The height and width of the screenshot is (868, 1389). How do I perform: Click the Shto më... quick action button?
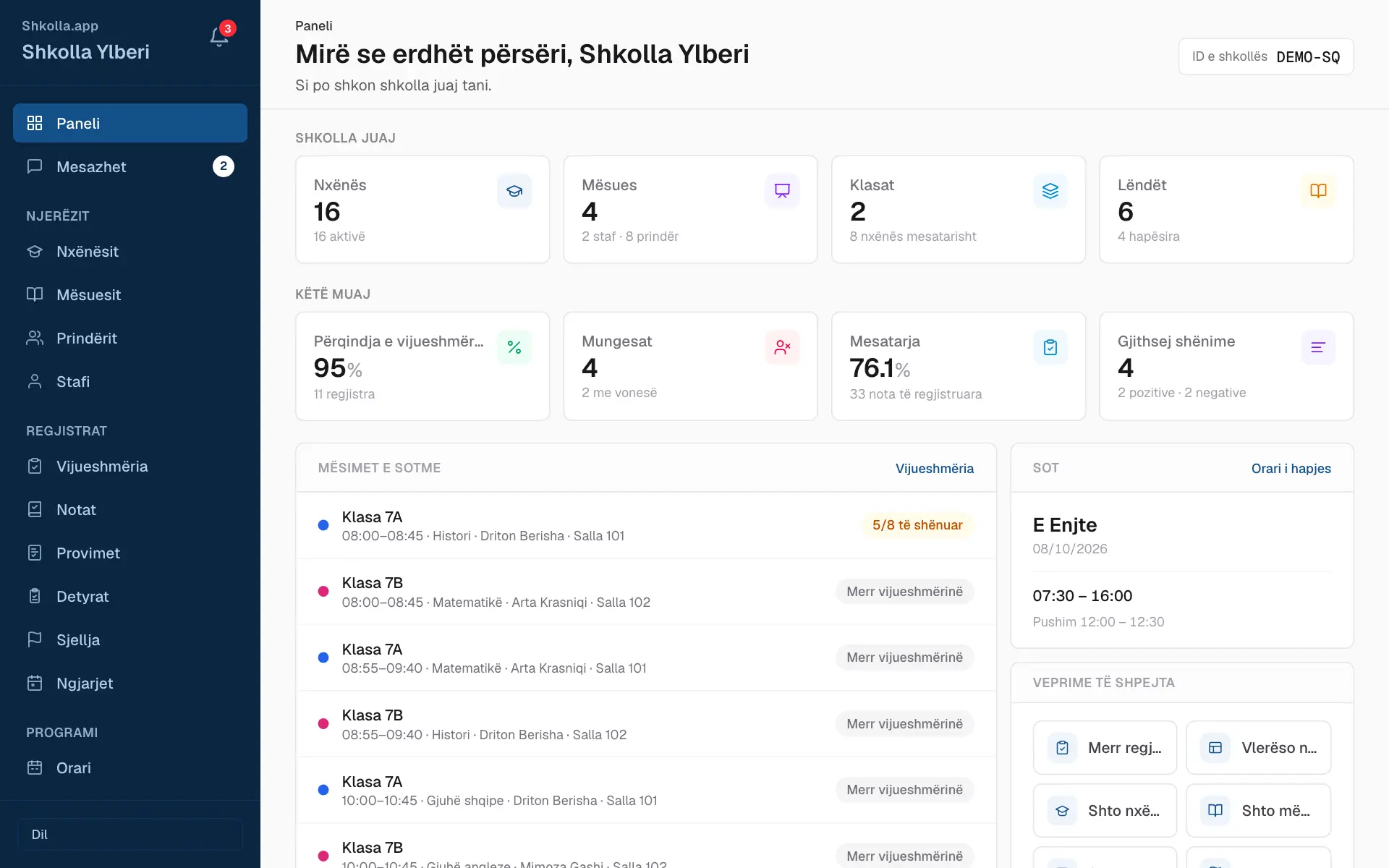(x=1259, y=811)
